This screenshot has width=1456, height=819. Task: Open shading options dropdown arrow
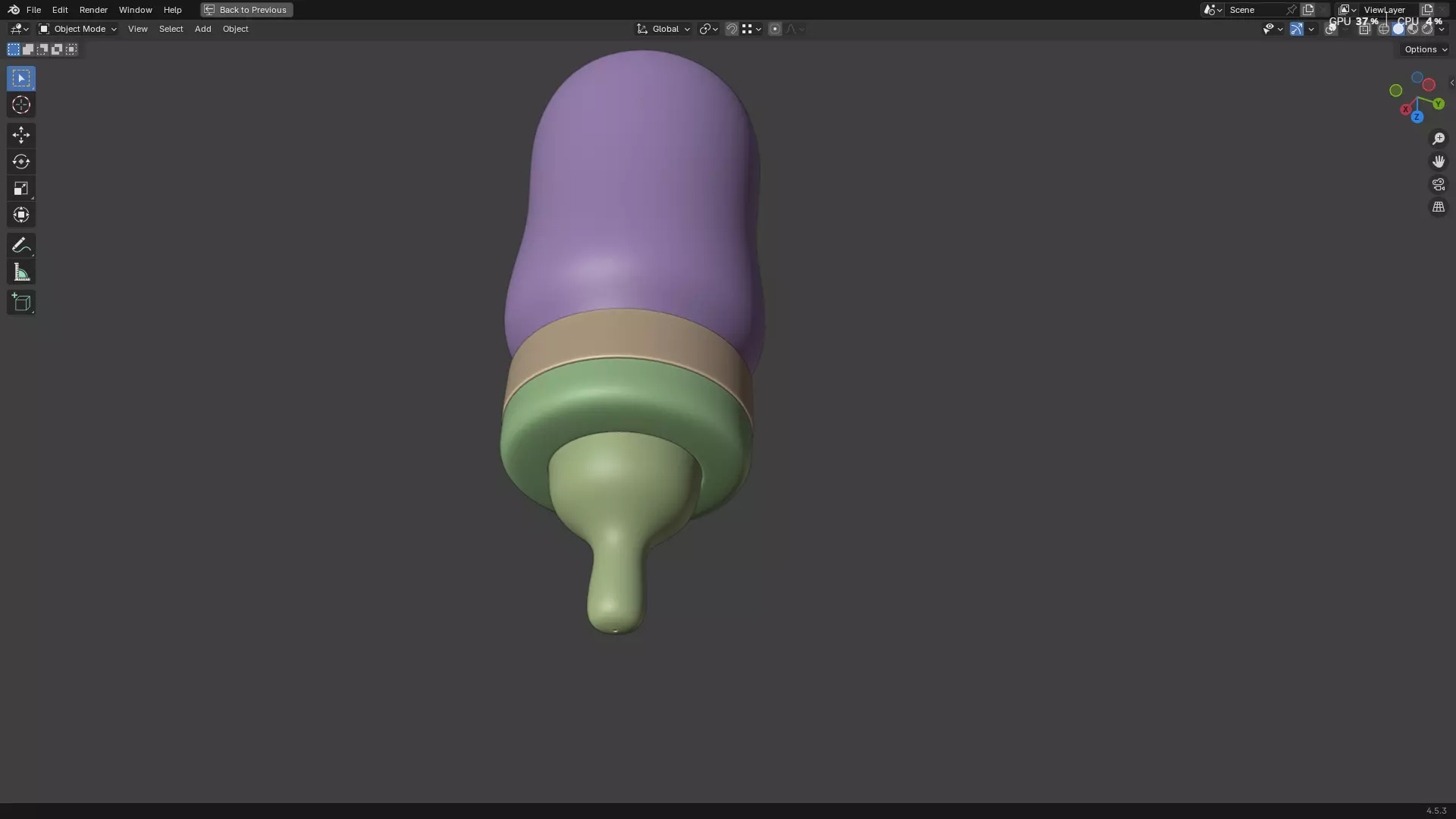tap(1442, 29)
